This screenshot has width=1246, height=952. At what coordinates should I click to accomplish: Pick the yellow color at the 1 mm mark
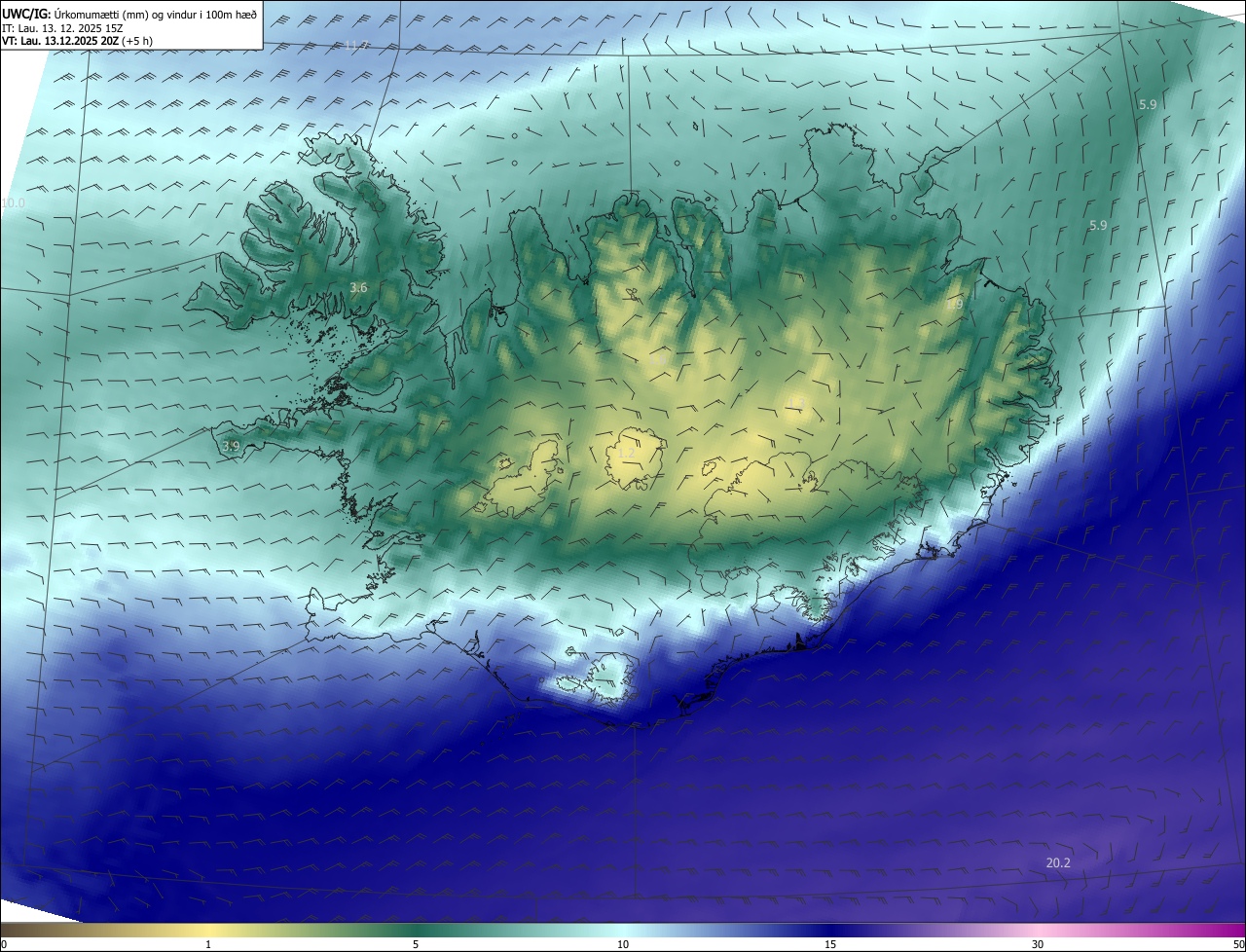point(208,930)
